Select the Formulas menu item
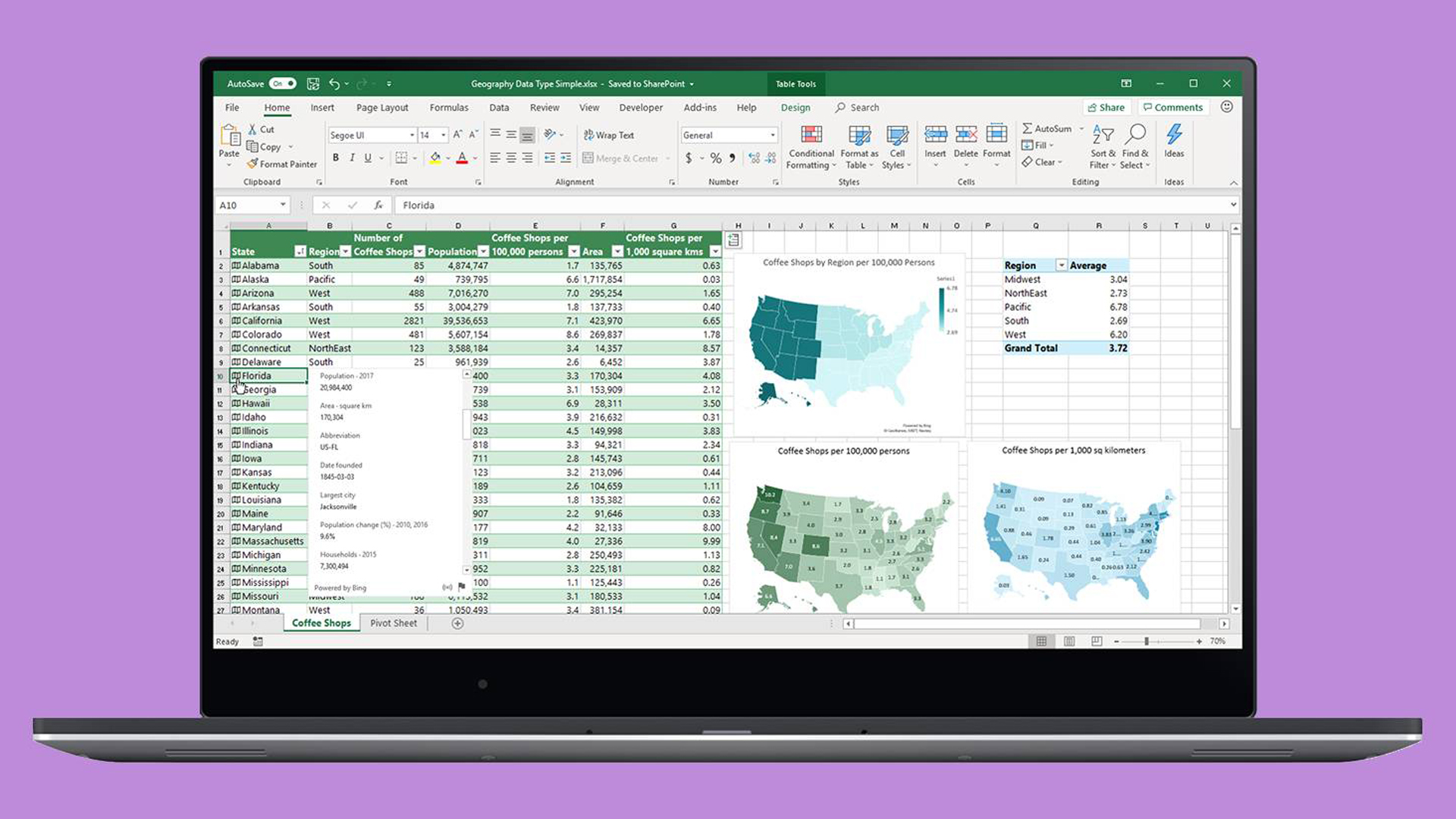 (447, 107)
